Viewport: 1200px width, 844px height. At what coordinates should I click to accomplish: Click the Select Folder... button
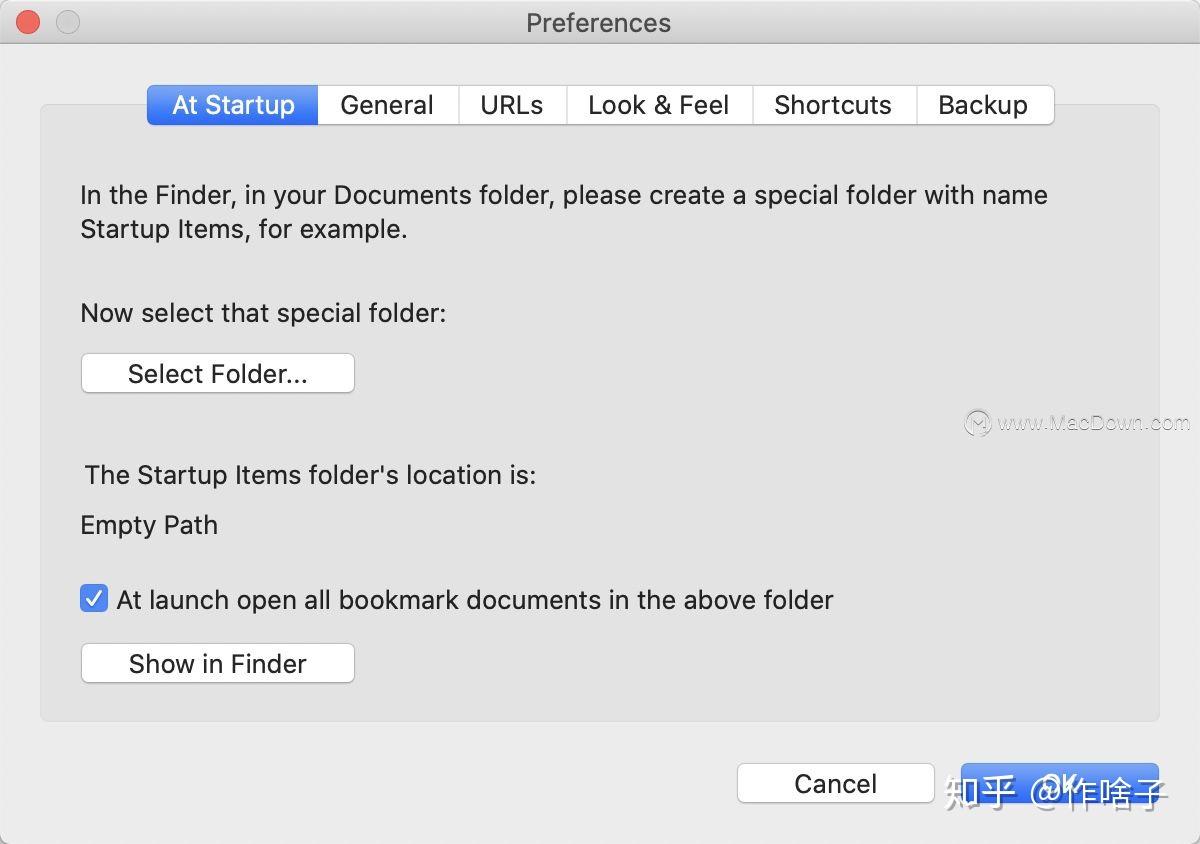pyautogui.click(x=218, y=373)
